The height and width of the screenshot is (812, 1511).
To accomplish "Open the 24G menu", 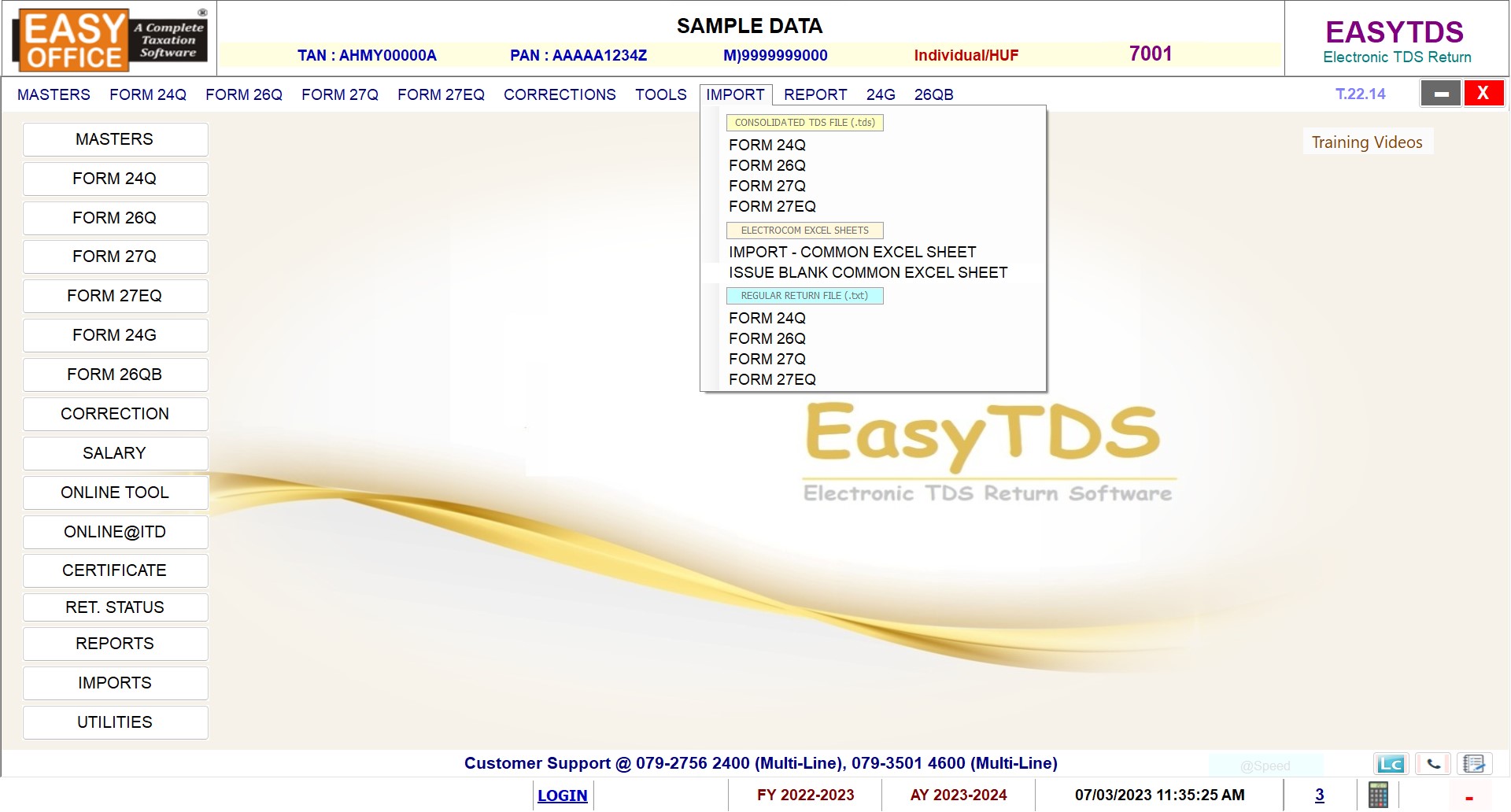I will click(881, 94).
